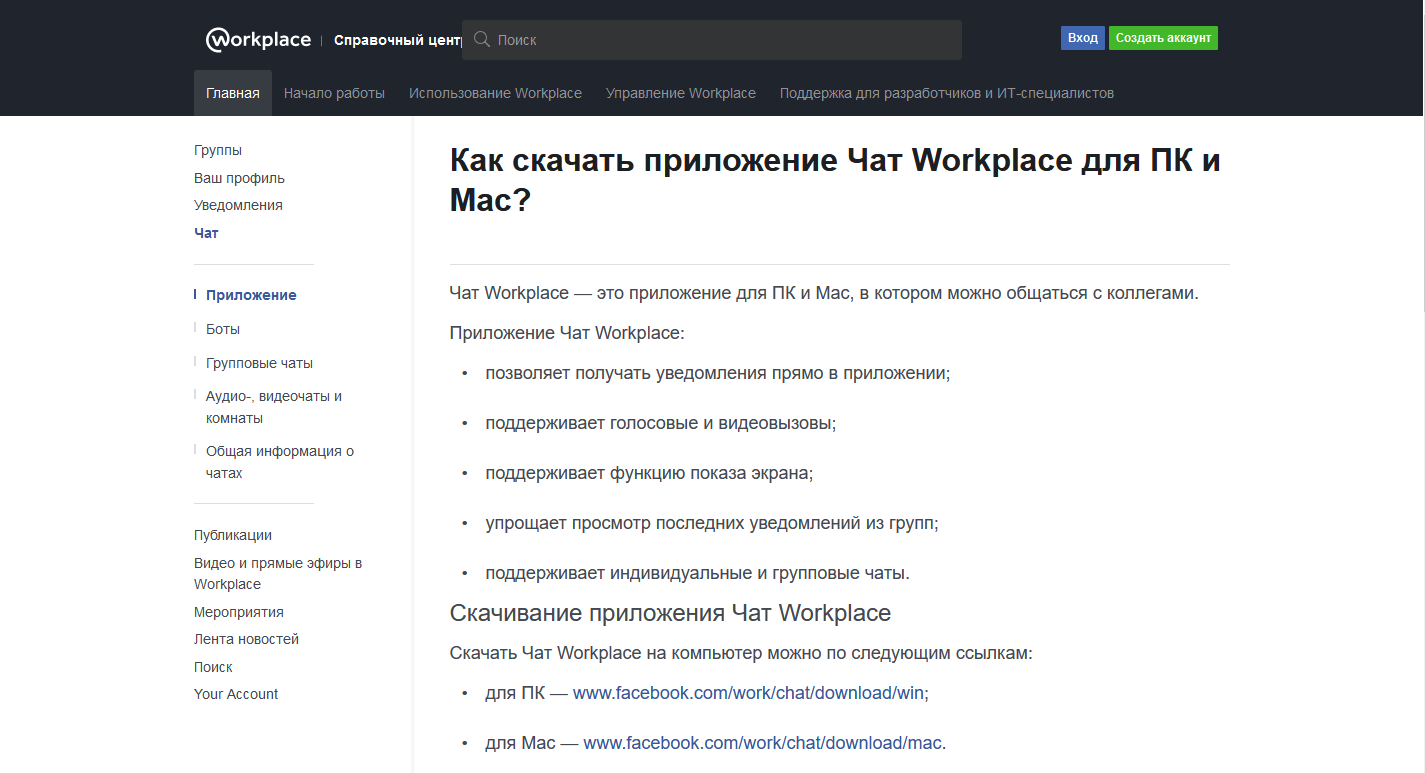The height and width of the screenshot is (773, 1425).
Task: Open the download/win link for ПК
Action: tap(750, 693)
